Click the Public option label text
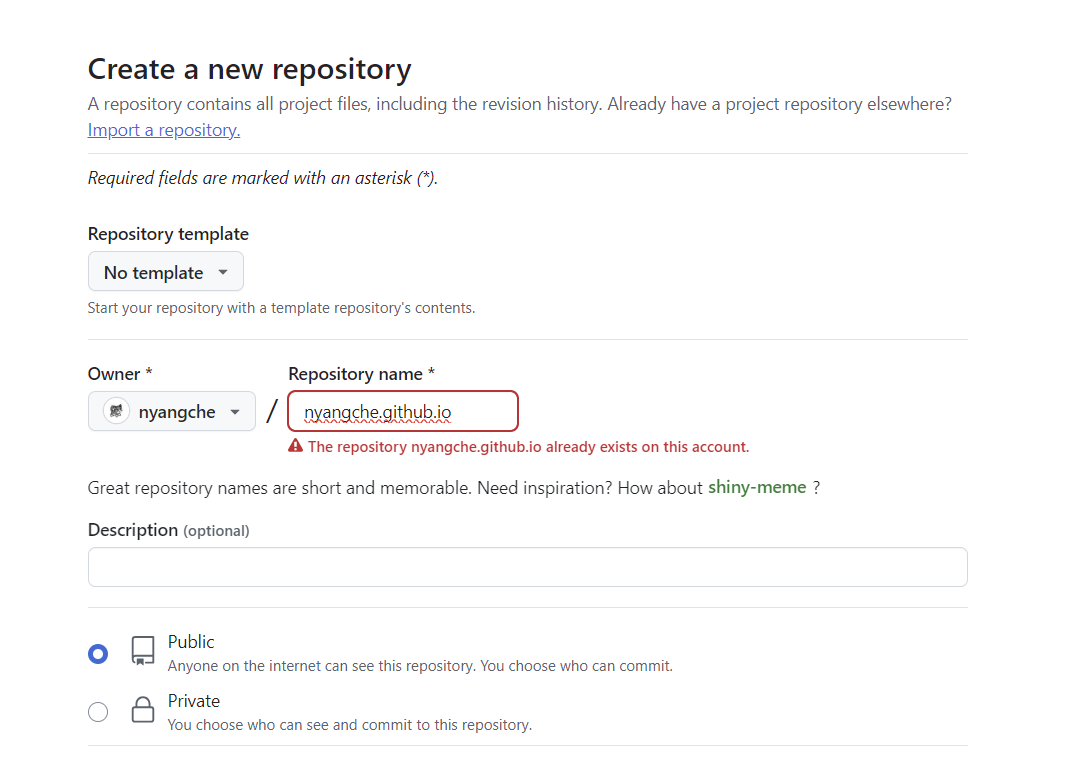1082x765 pixels. coord(191,641)
